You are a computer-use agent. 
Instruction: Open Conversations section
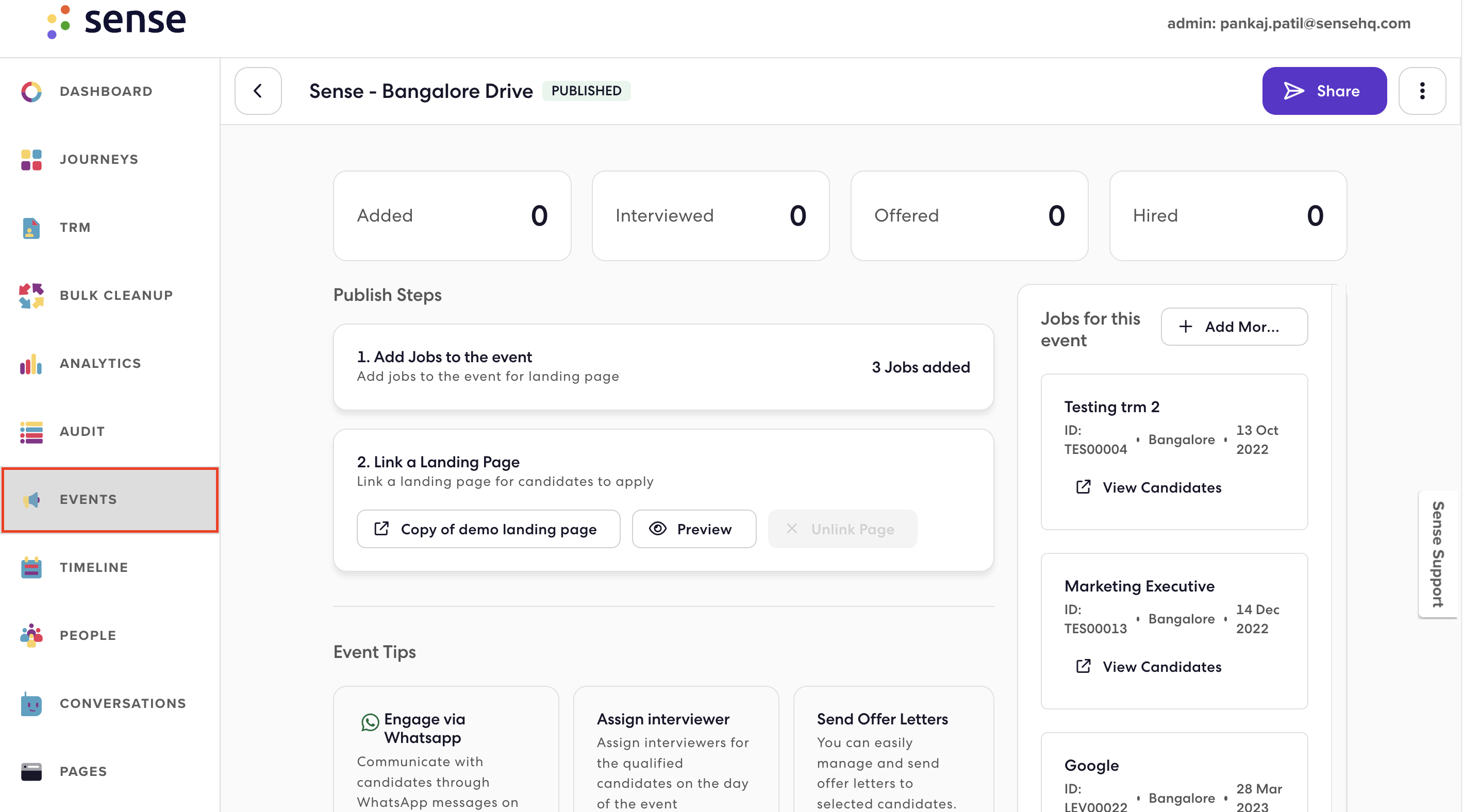(x=110, y=704)
